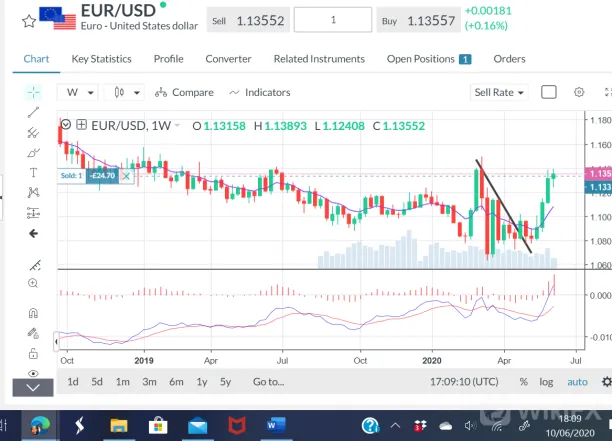
Task: Switch to the Profile tab
Action: point(169,59)
